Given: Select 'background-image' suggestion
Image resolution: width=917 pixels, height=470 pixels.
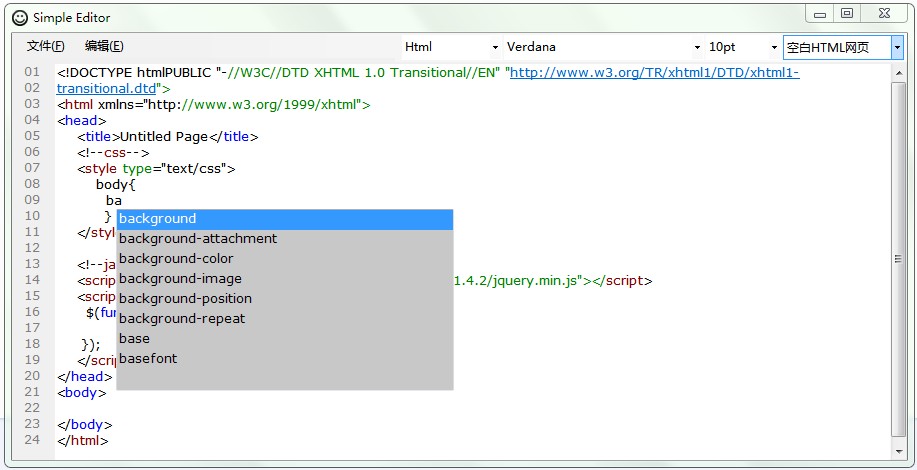Looking at the screenshot, I should pos(285,279).
